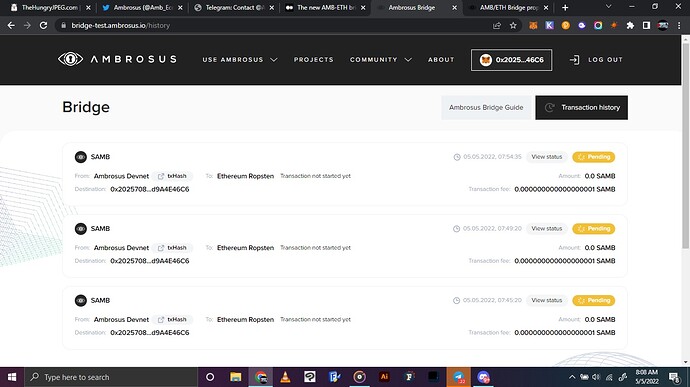Open the Windows Start menu
The image size is (690, 387).
click(12, 377)
